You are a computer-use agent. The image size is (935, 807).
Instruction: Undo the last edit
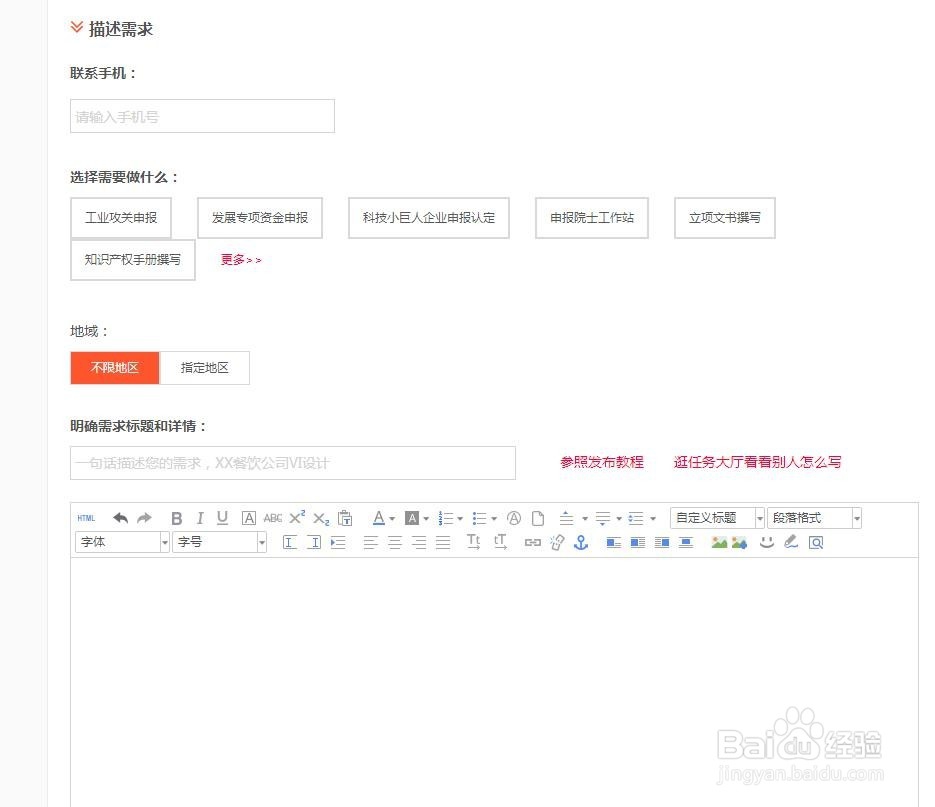pyautogui.click(x=120, y=518)
